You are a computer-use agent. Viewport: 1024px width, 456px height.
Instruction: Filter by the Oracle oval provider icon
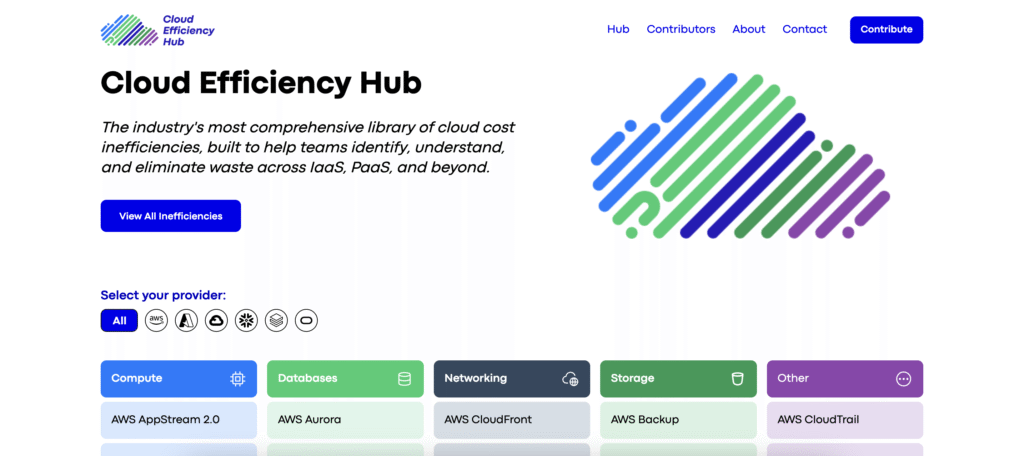click(306, 320)
